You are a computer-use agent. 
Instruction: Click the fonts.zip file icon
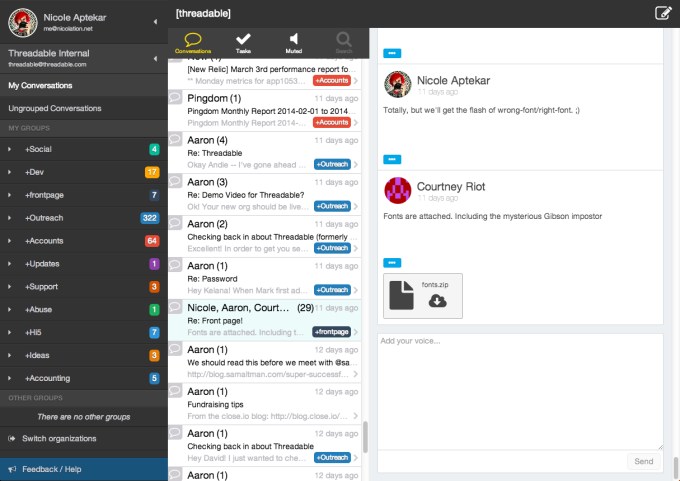click(x=401, y=295)
